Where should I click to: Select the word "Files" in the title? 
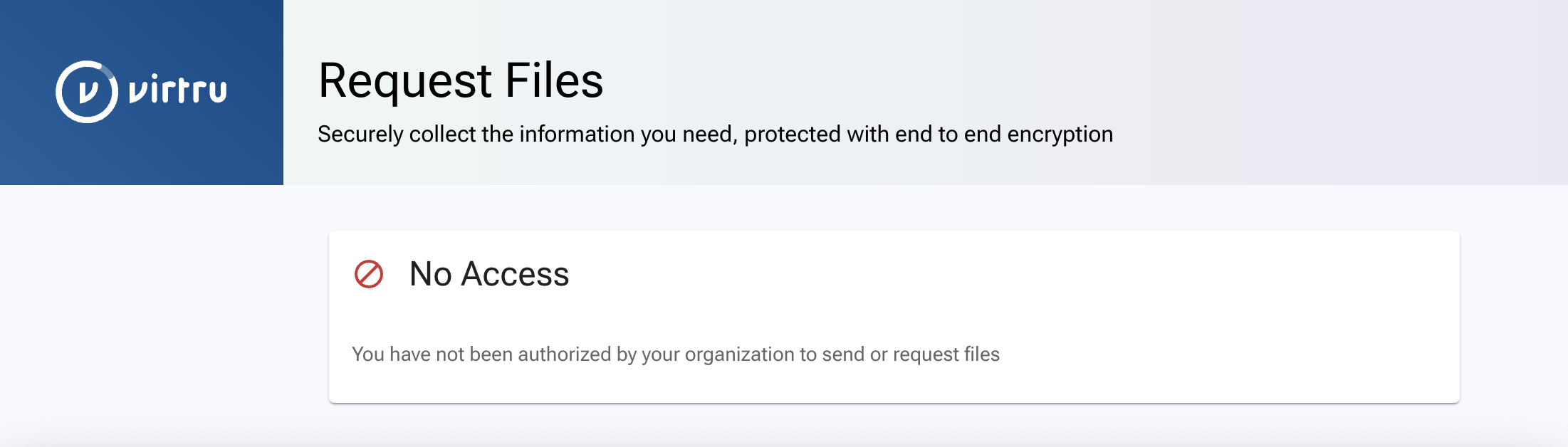tap(554, 80)
